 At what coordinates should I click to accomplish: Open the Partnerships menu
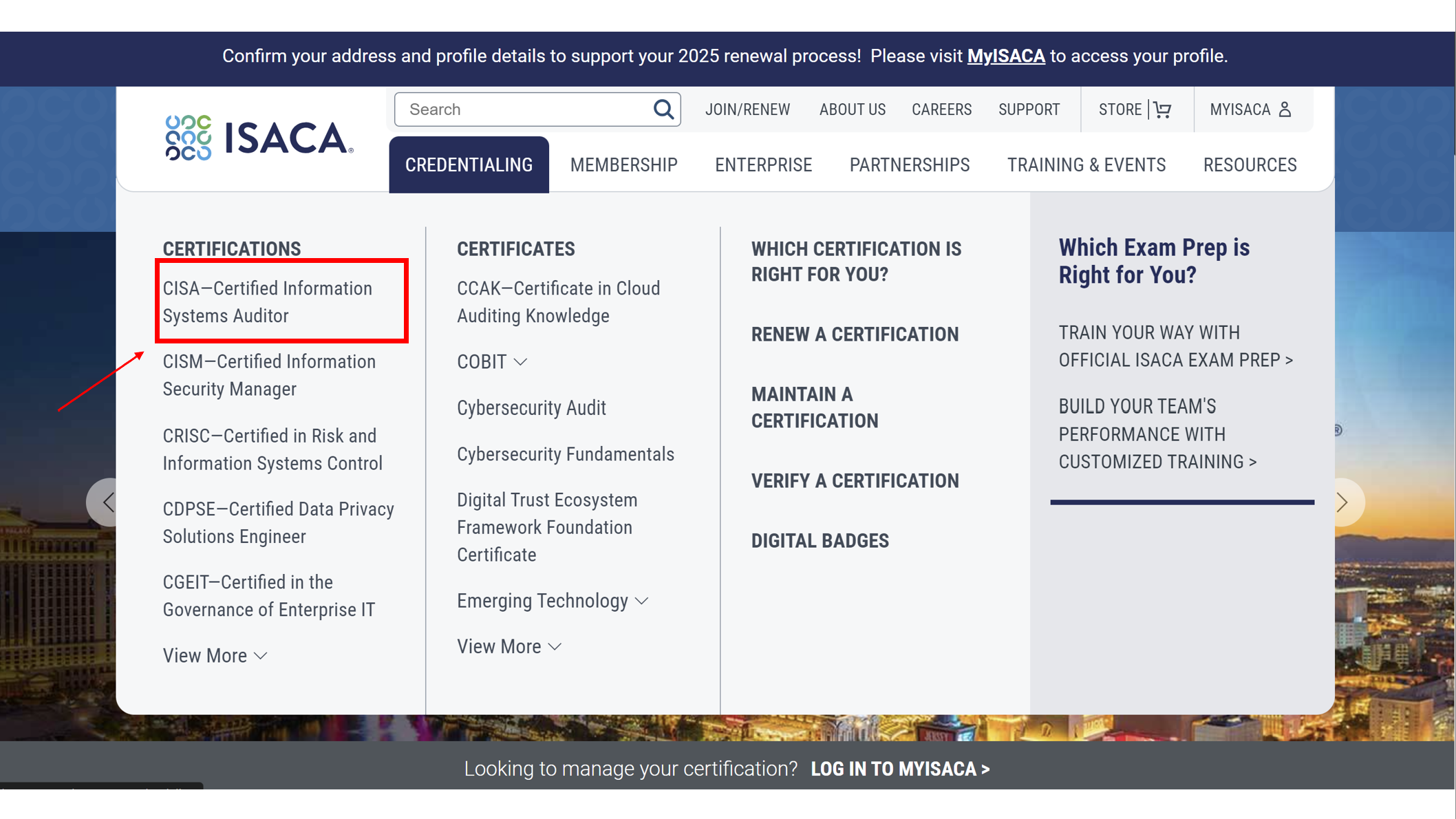[910, 165]
